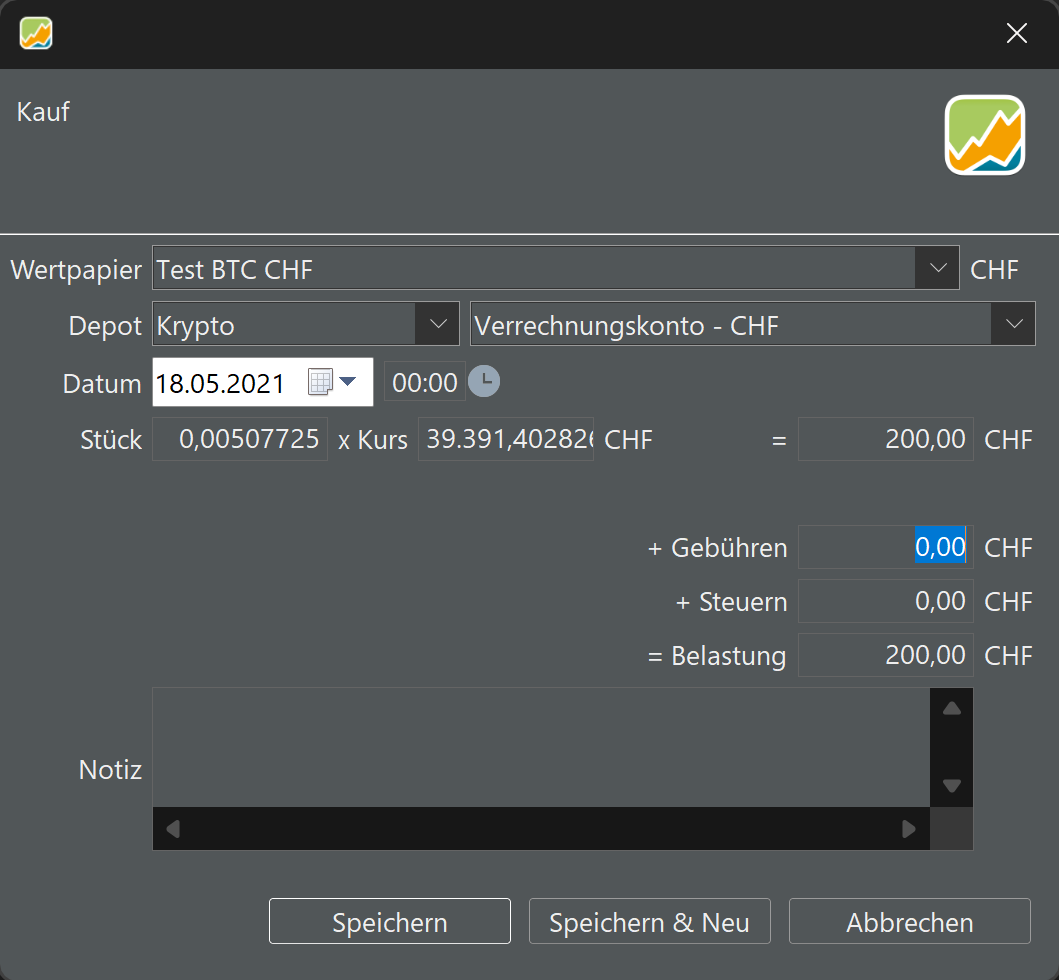Image resolution: width=1059 pixels, height=980 pixels.
Task: Open the calendar date picker icon
Action: pos(331,382)
